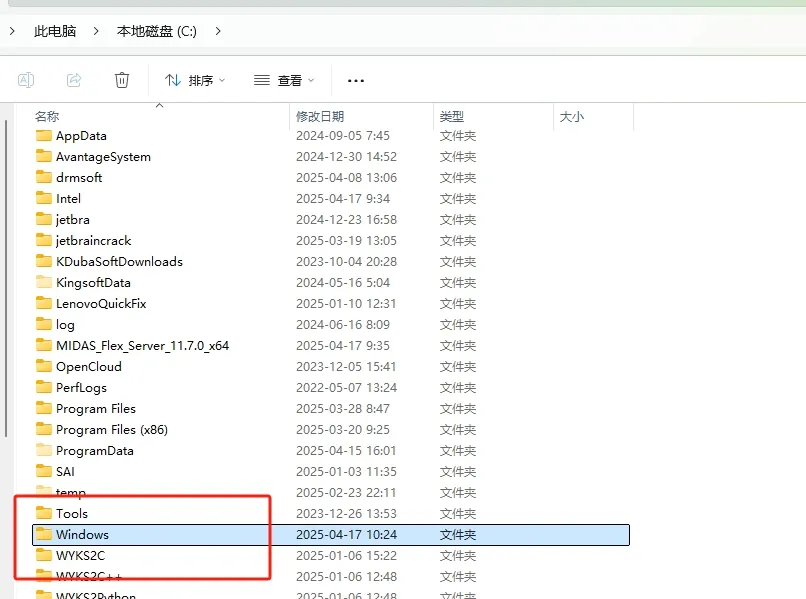Screen dimensions: 806x599
Task: Click the date 2022-05-07 13:24
Action: pyautogui.click(x=346, y=388)
